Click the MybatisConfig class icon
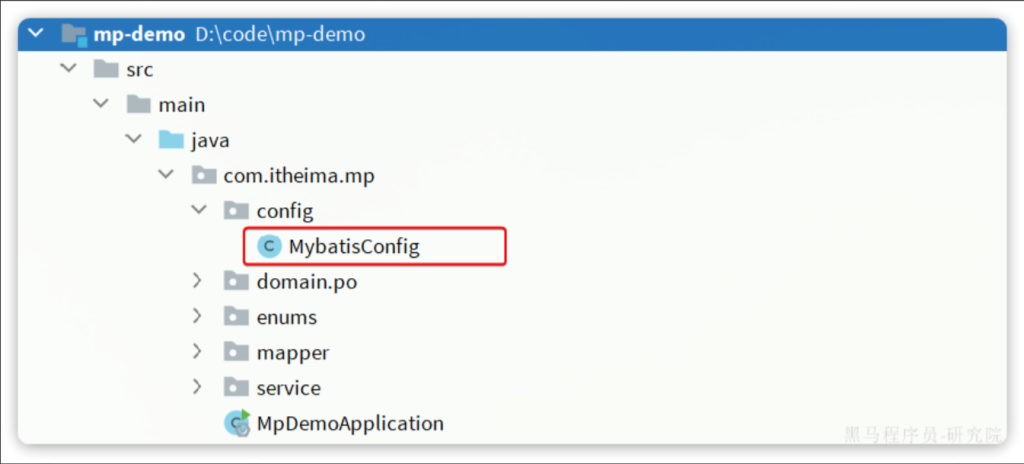Viewport: 1024px width, 464px height. (x=269, y=246)
